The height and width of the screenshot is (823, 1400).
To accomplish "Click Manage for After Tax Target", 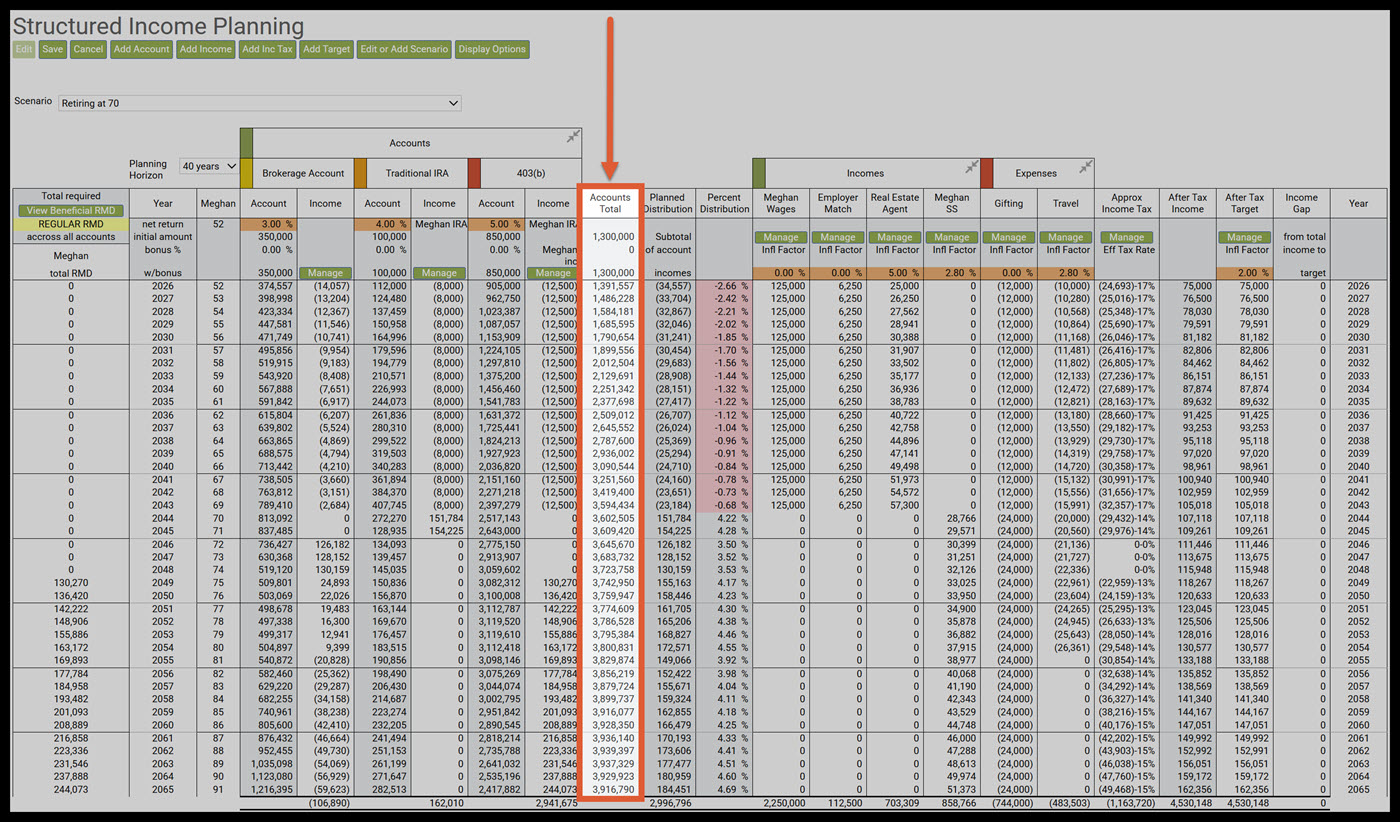I will pyautogui.click(x=1244, y=237).
